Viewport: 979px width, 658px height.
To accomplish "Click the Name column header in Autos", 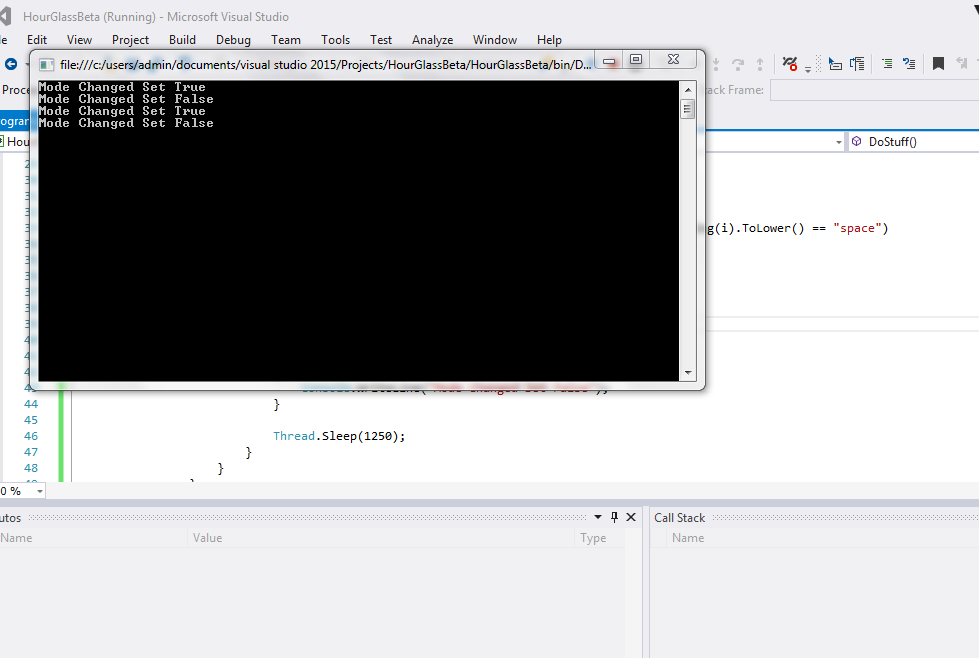I will tap(16, 538).
